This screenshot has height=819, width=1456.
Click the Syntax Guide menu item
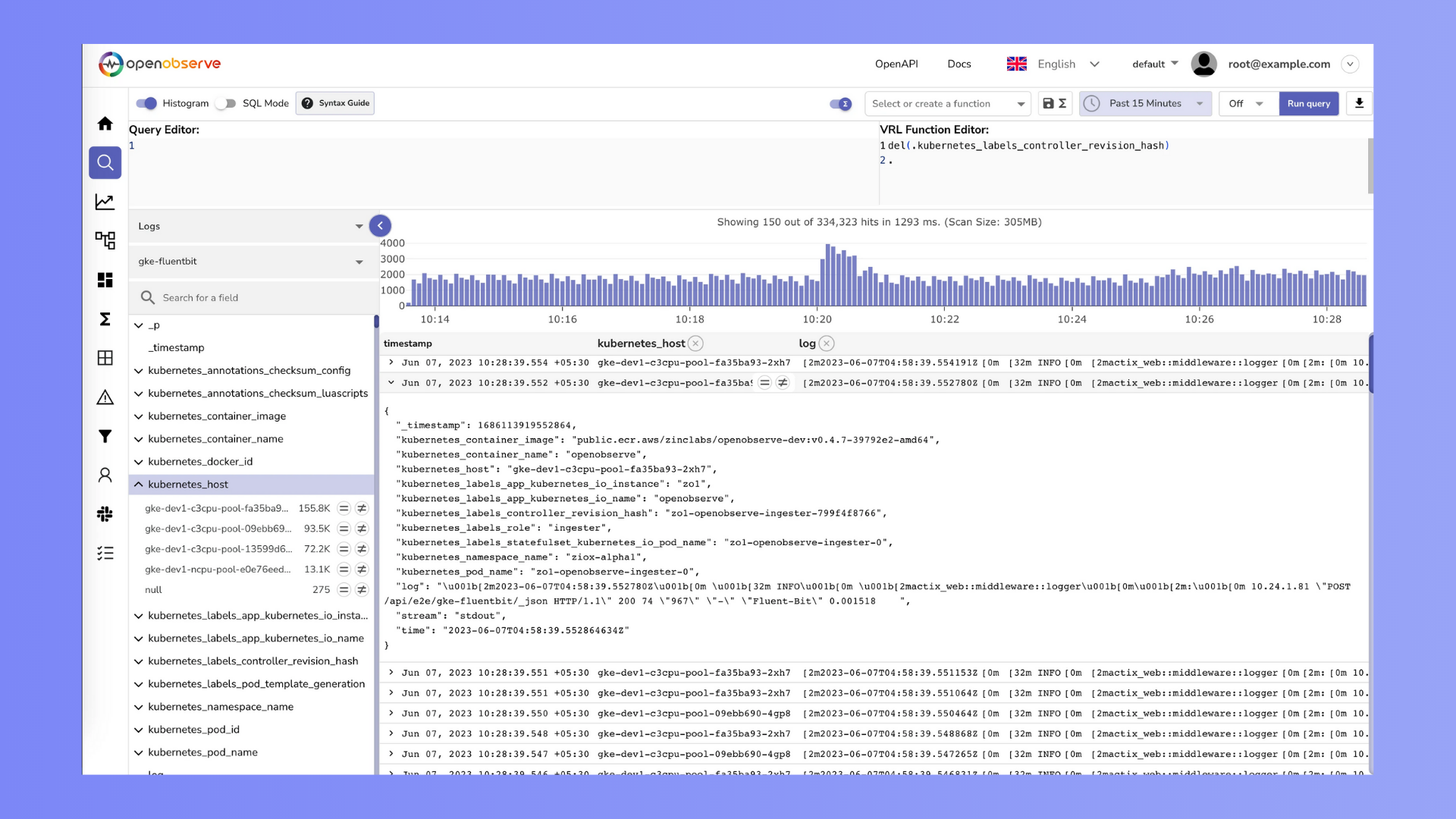(x=335, y=103)
